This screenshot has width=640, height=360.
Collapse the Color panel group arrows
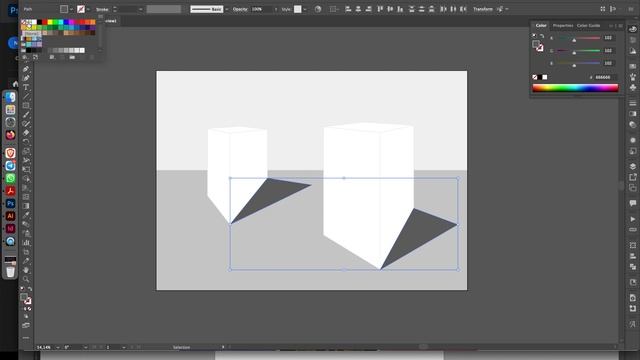pyautogui.click(x=611, y=26)
